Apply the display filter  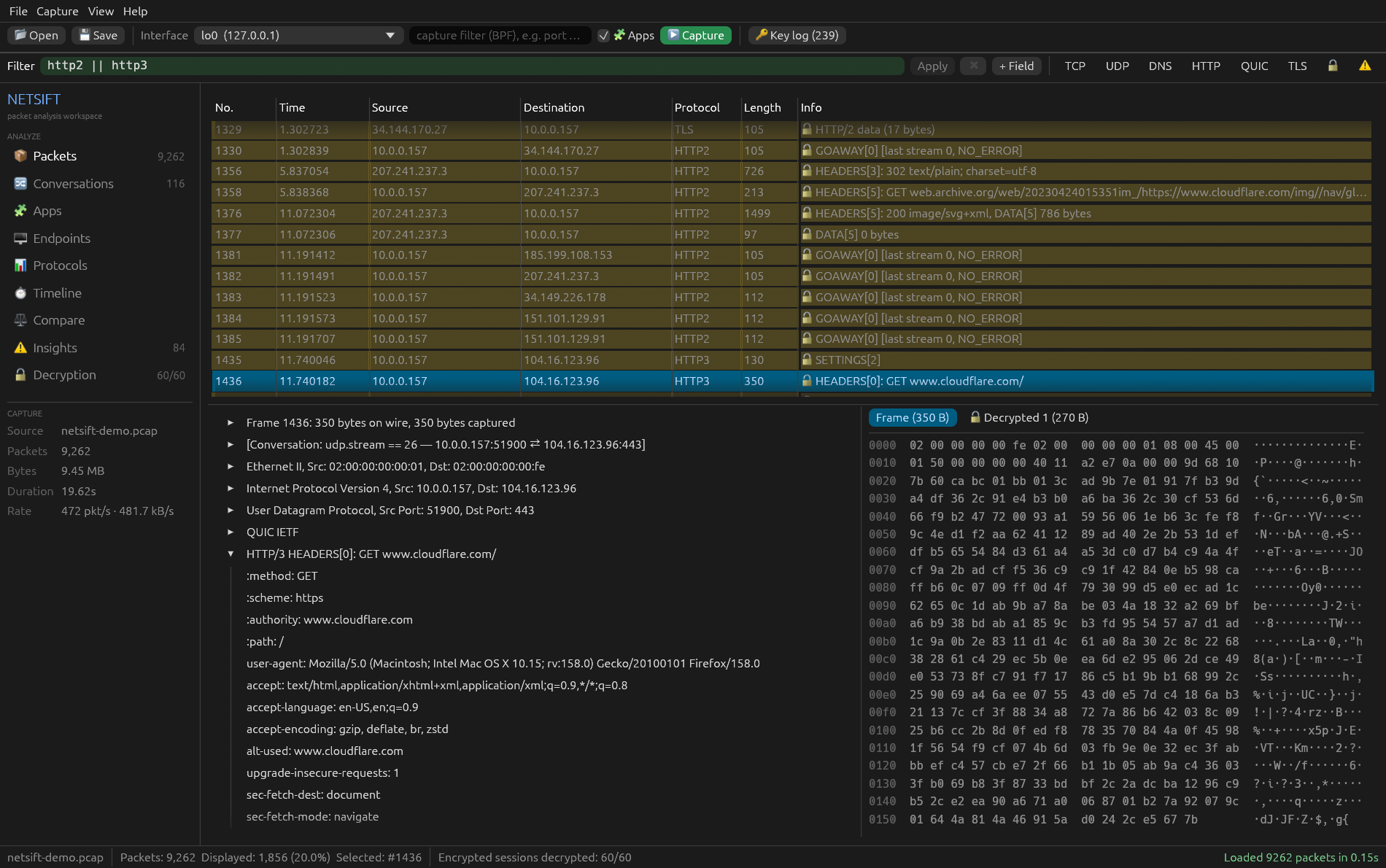tap(932, 66)
